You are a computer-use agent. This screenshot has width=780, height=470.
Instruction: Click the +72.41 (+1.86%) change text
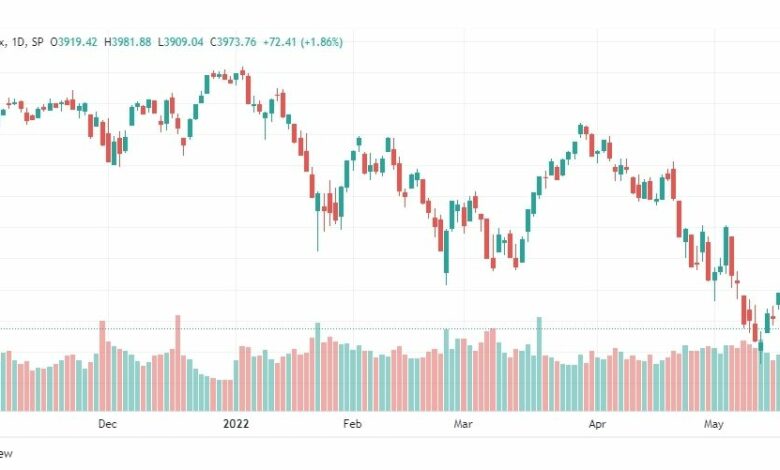[x=303, y=42]
